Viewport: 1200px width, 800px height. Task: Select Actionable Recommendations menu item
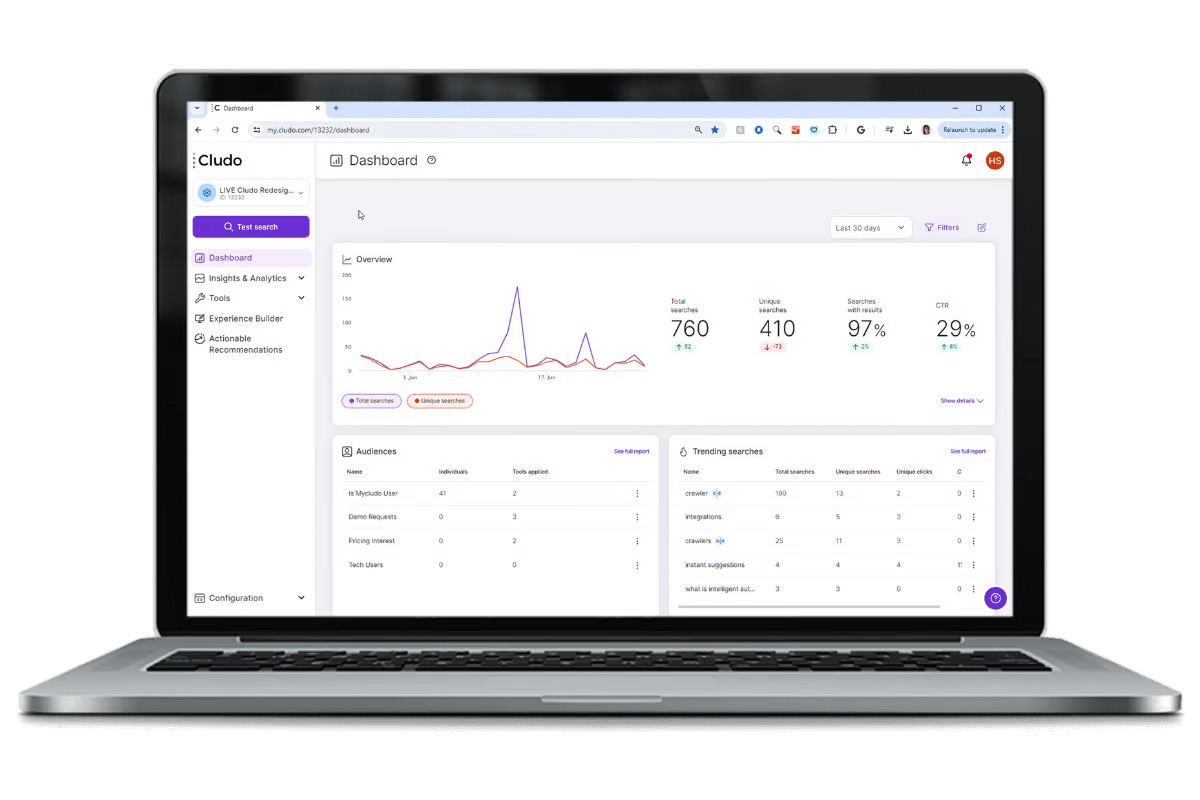pos(245,344)
